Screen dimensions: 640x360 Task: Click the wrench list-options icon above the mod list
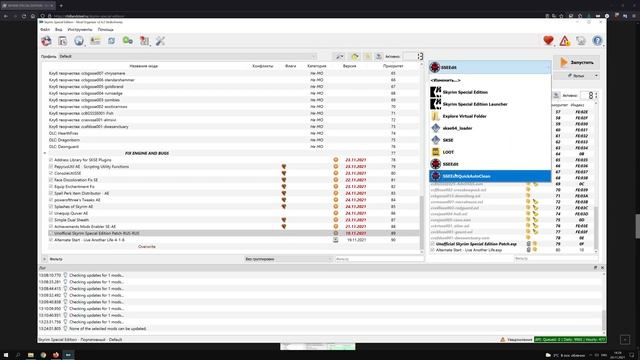pos(340,56)
